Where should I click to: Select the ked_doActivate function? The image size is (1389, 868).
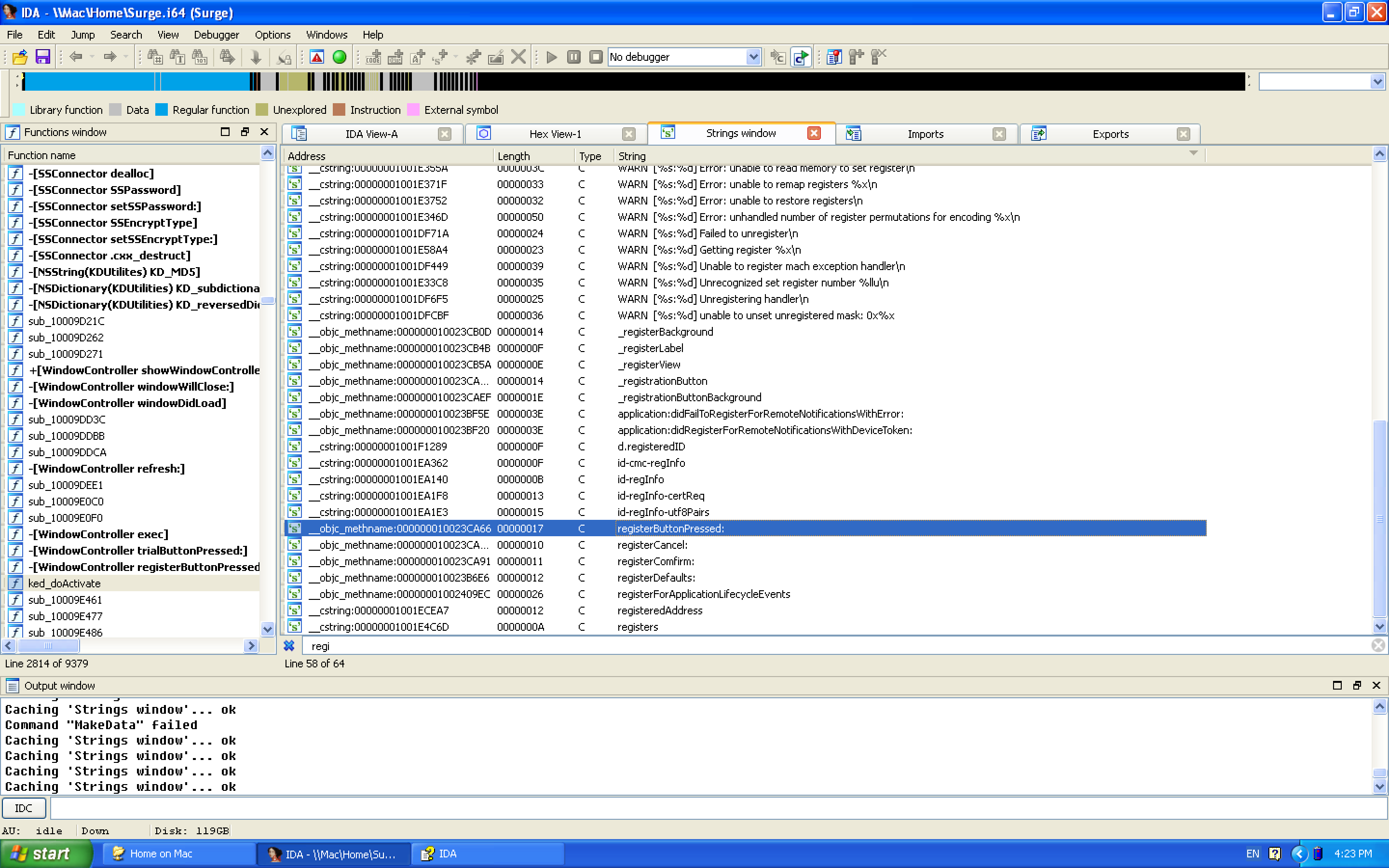(65, 583)
